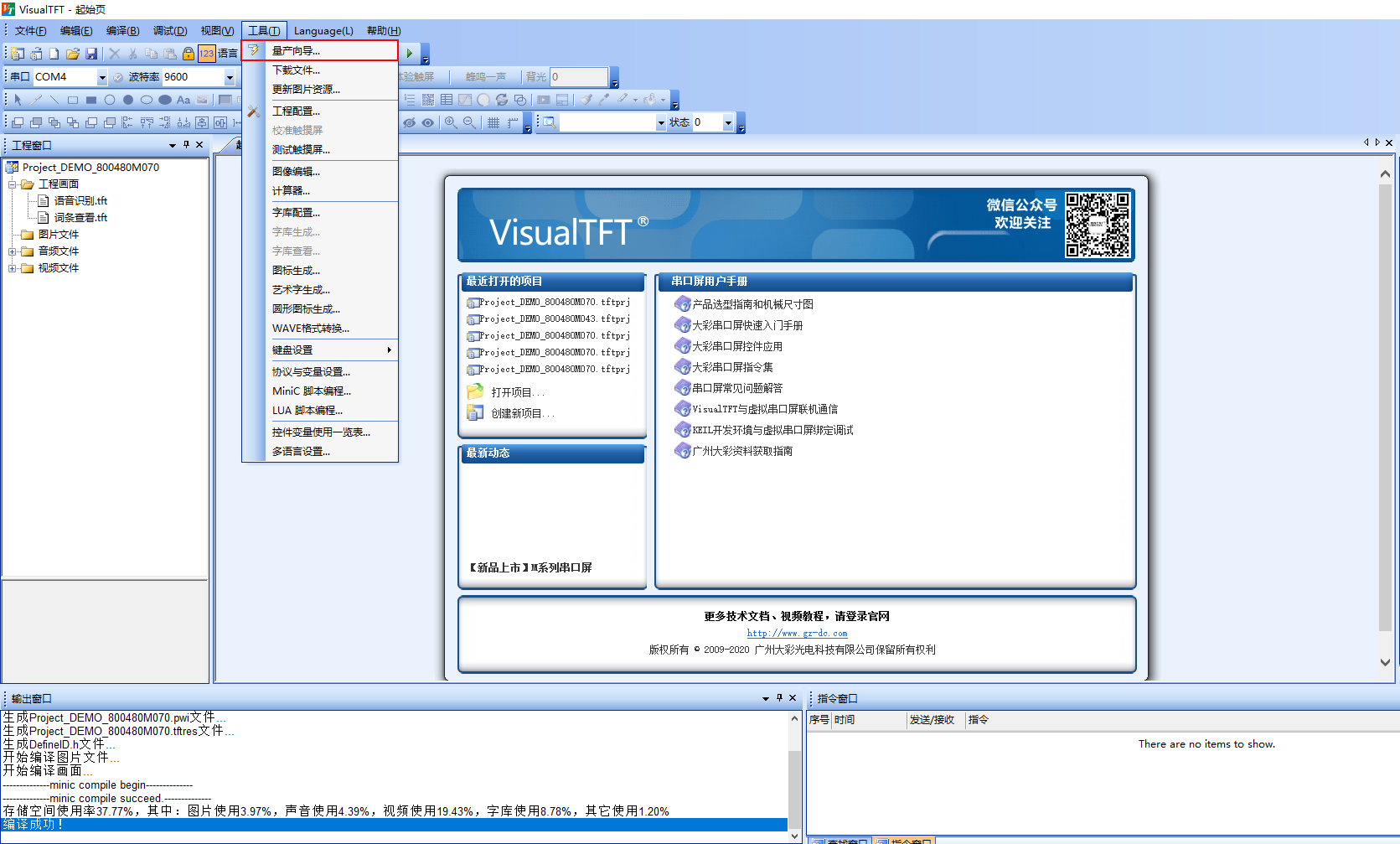Click the WeChat QR code image
1400x844 pixels.
coord(1098,225)
